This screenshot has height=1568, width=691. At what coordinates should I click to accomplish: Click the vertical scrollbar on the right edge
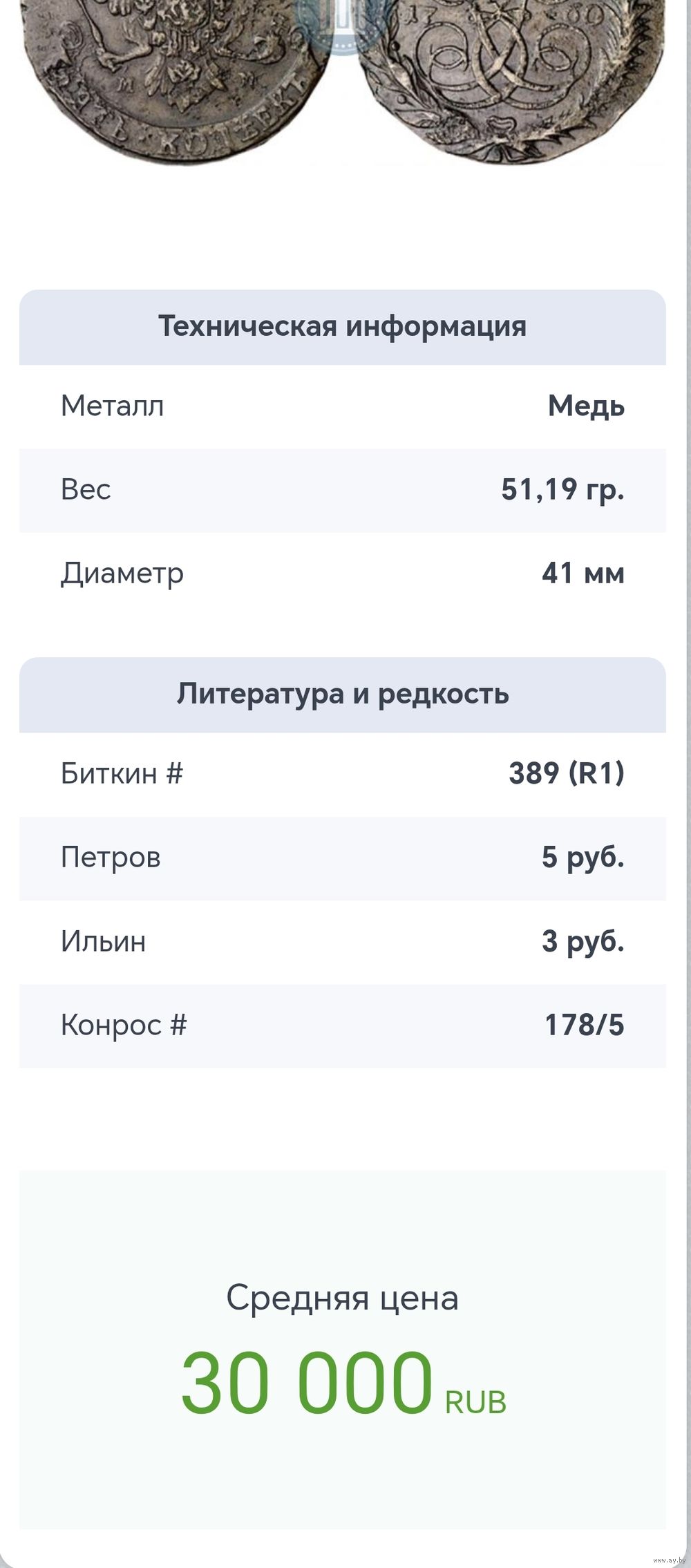point(688,760)
